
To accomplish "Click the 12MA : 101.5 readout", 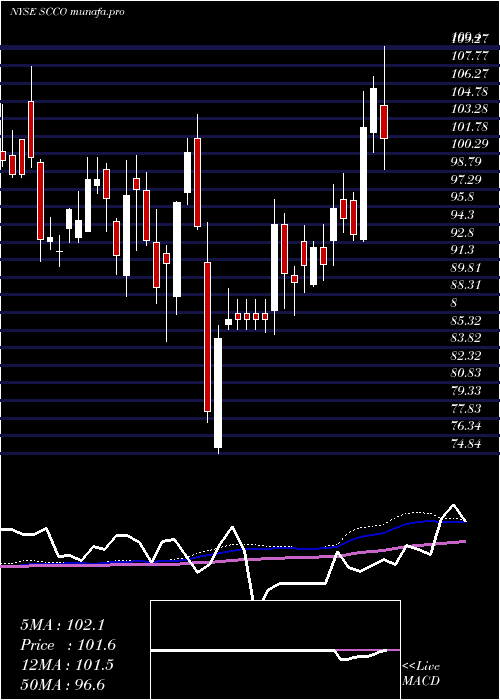I will tap(67, 665).
